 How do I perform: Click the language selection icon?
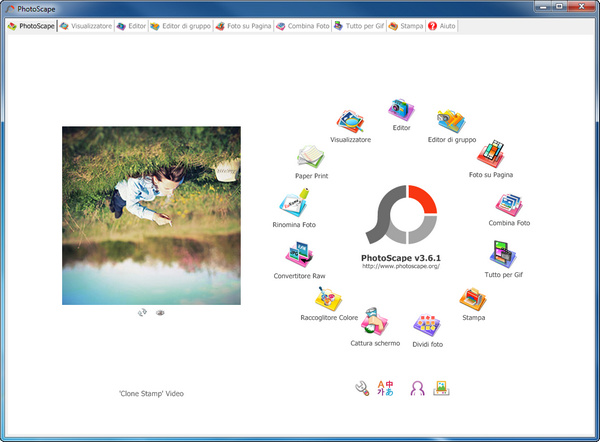click(x=386, y=388)
